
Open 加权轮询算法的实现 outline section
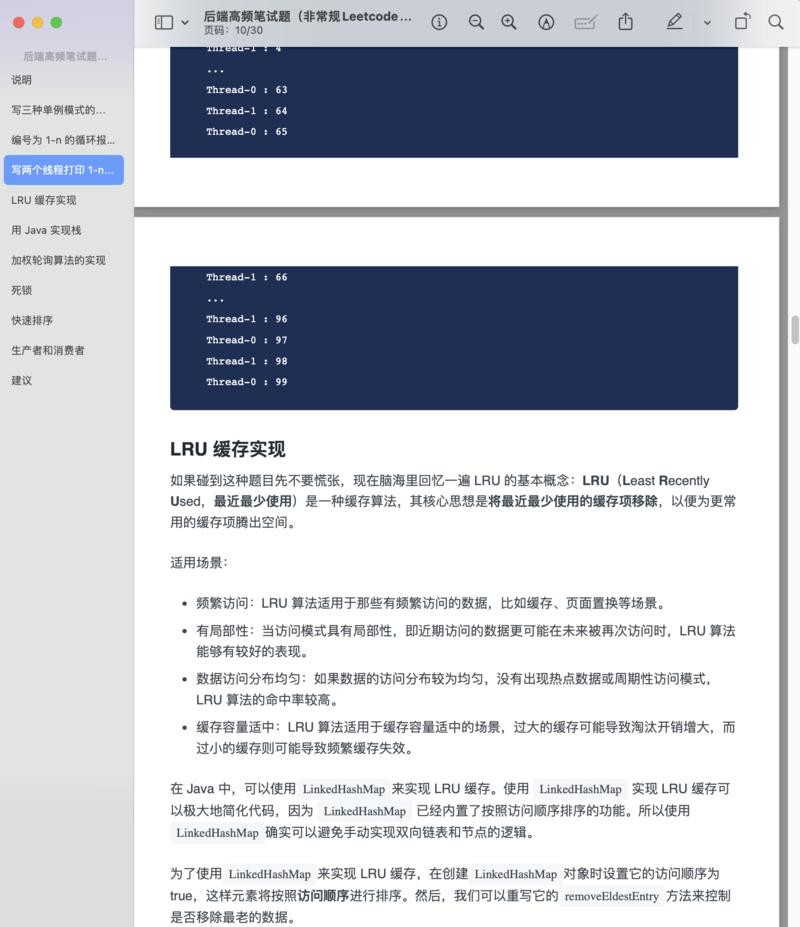58,260
